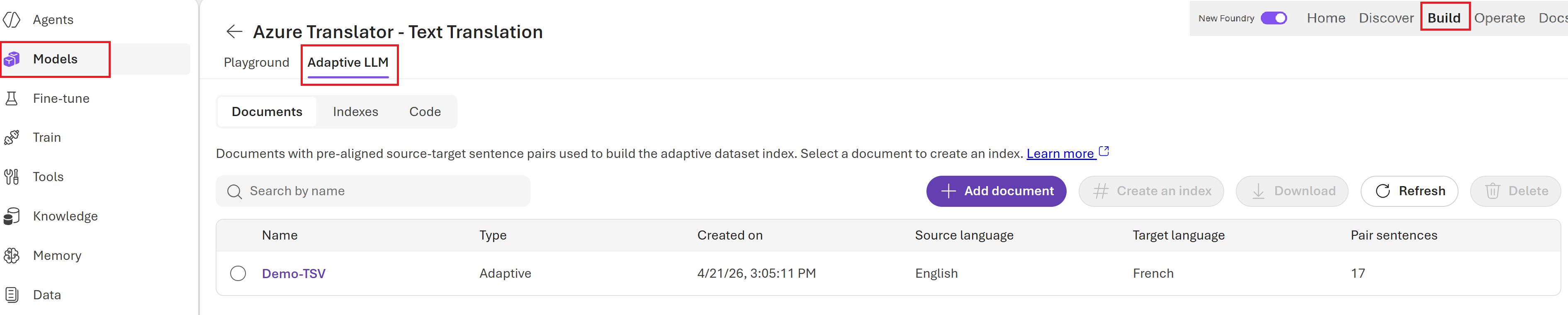Click the download arrow icon
The height and width of the screenshot is (315, 1568).
pos(1258,191)
